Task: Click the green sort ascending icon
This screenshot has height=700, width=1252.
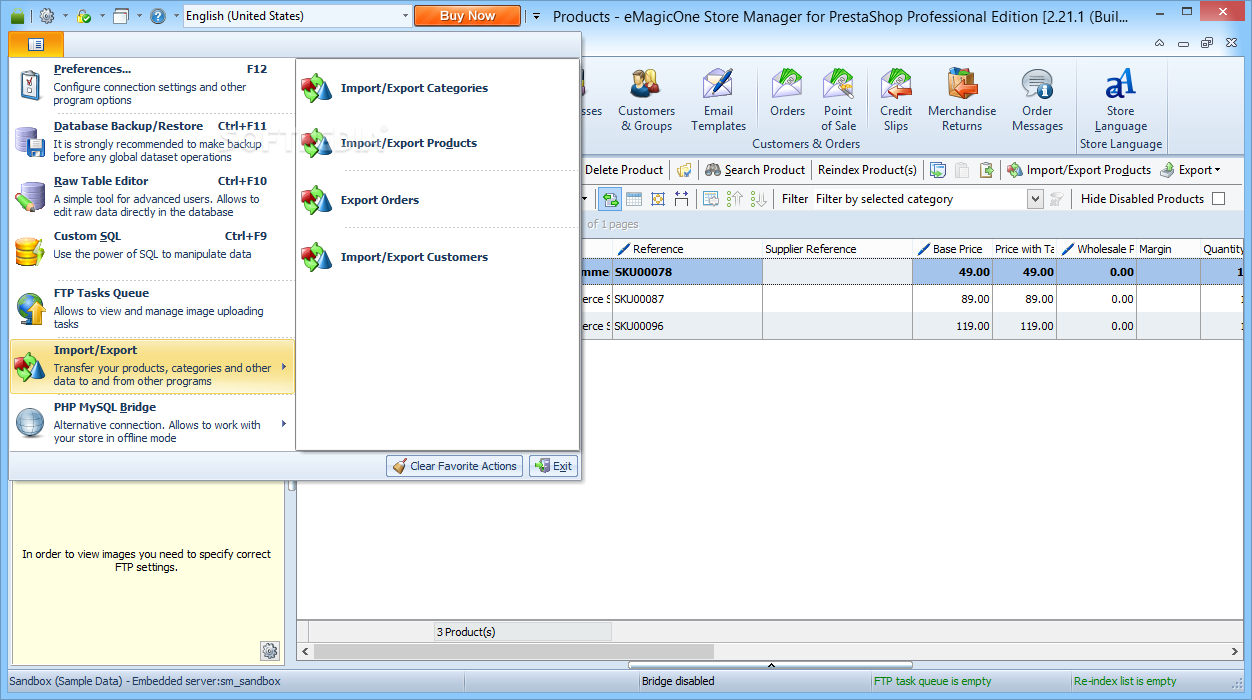Action: [734, 199]
